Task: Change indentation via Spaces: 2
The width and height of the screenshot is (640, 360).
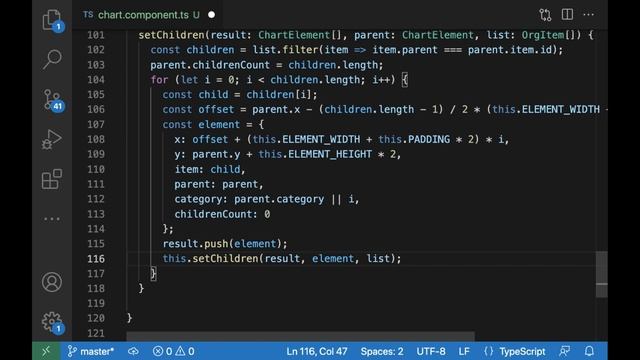Action: 382,351
